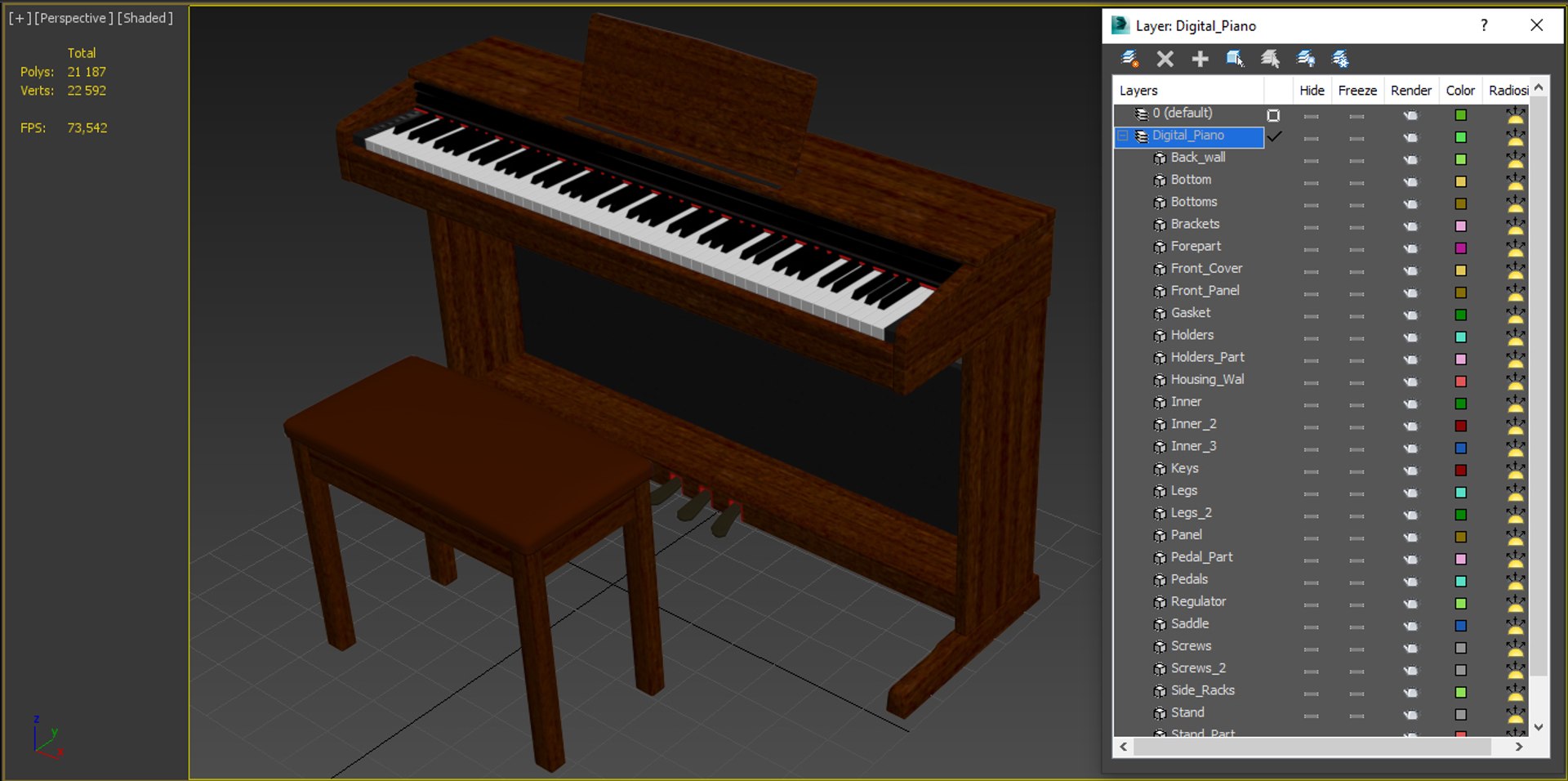1568x781 pixels.
Task: Make 0 (default) the current layer
Action: coord(1273,115)
